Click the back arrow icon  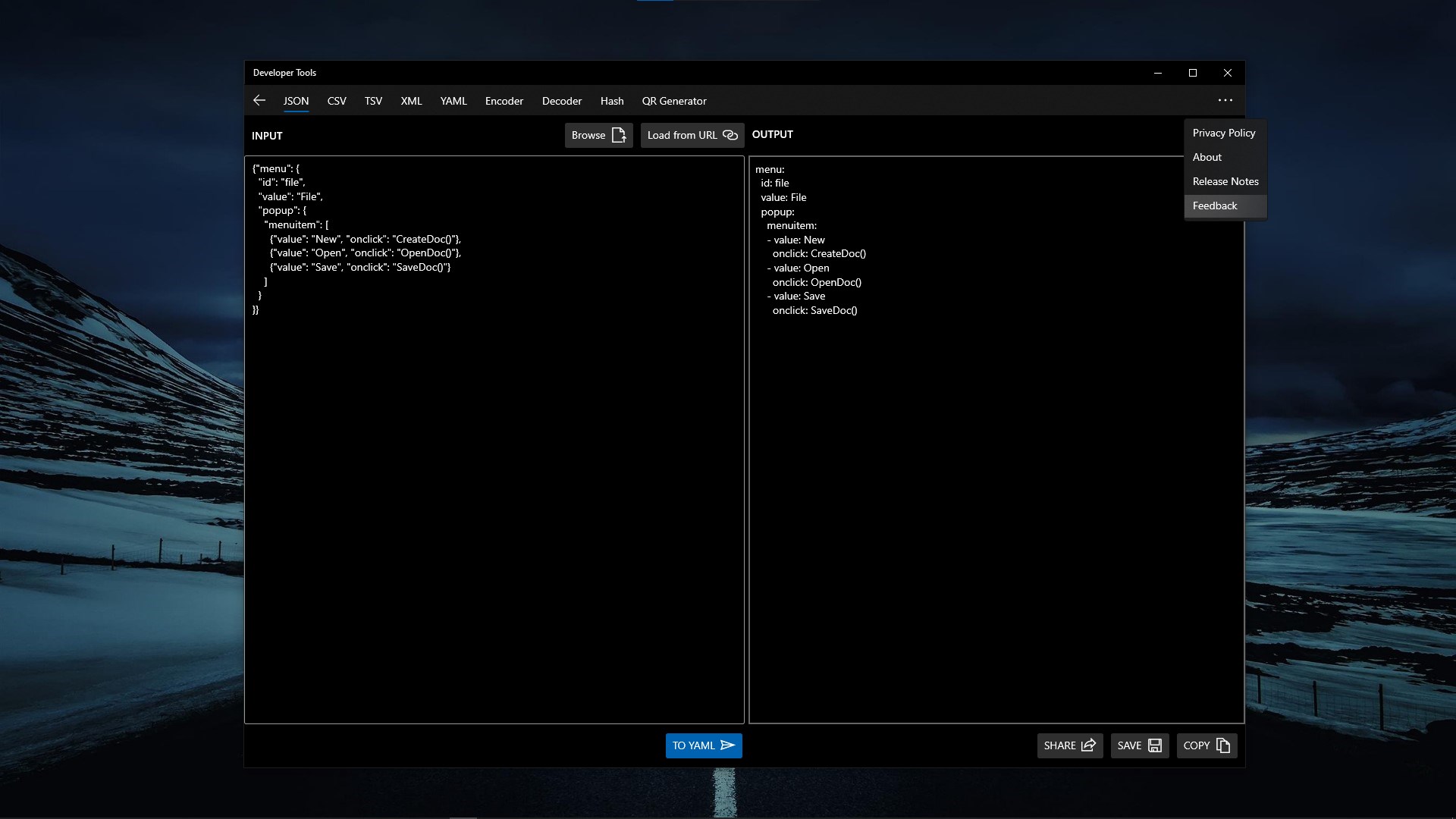pyautogui.click(x=259, y=101)
